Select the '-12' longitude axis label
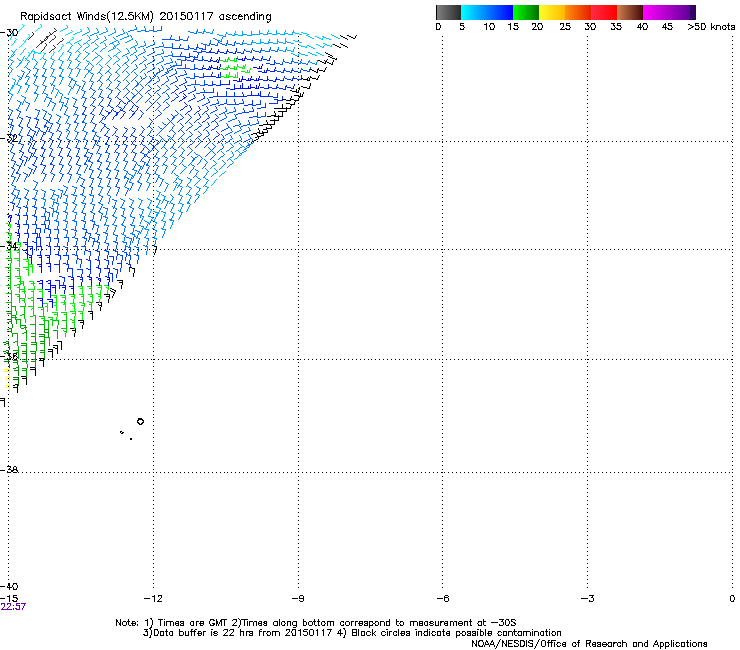740x650 pixels. [153, 599]
